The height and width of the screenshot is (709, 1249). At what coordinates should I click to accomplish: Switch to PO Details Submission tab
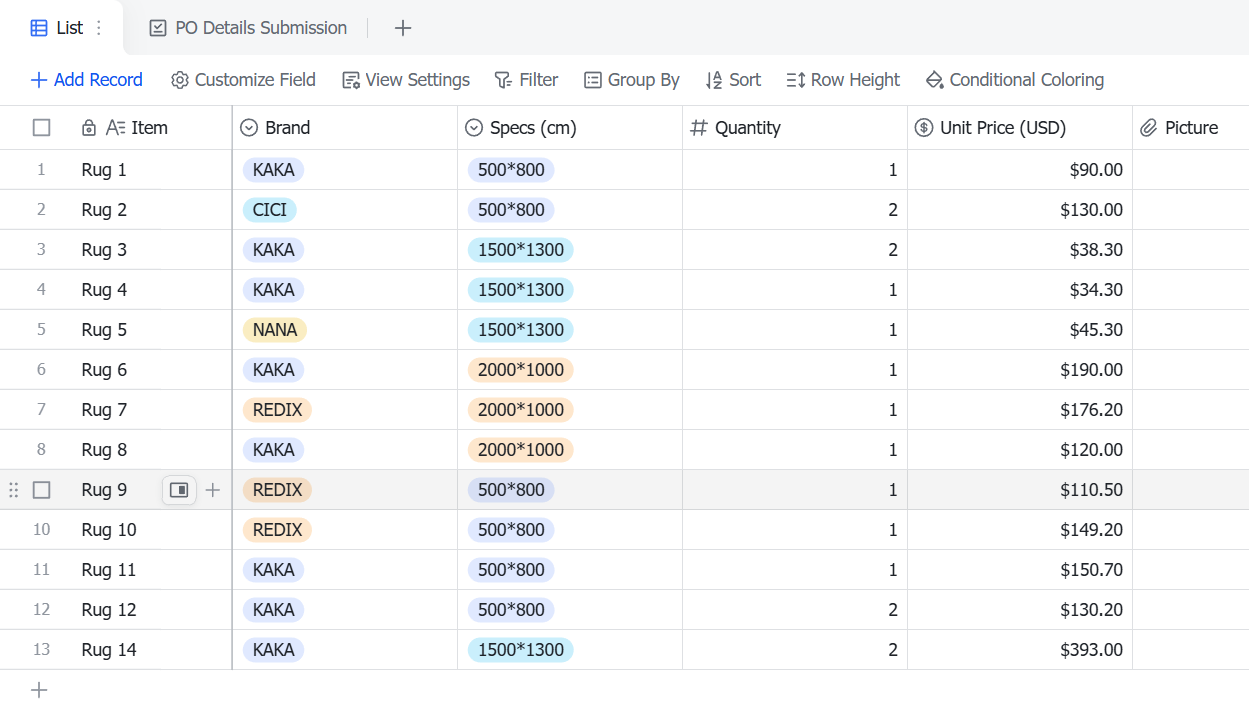click(248, 28)
